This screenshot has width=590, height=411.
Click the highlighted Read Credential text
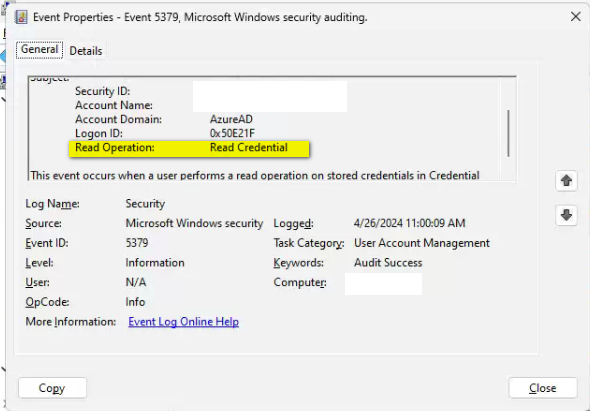[x=249, y=148]
